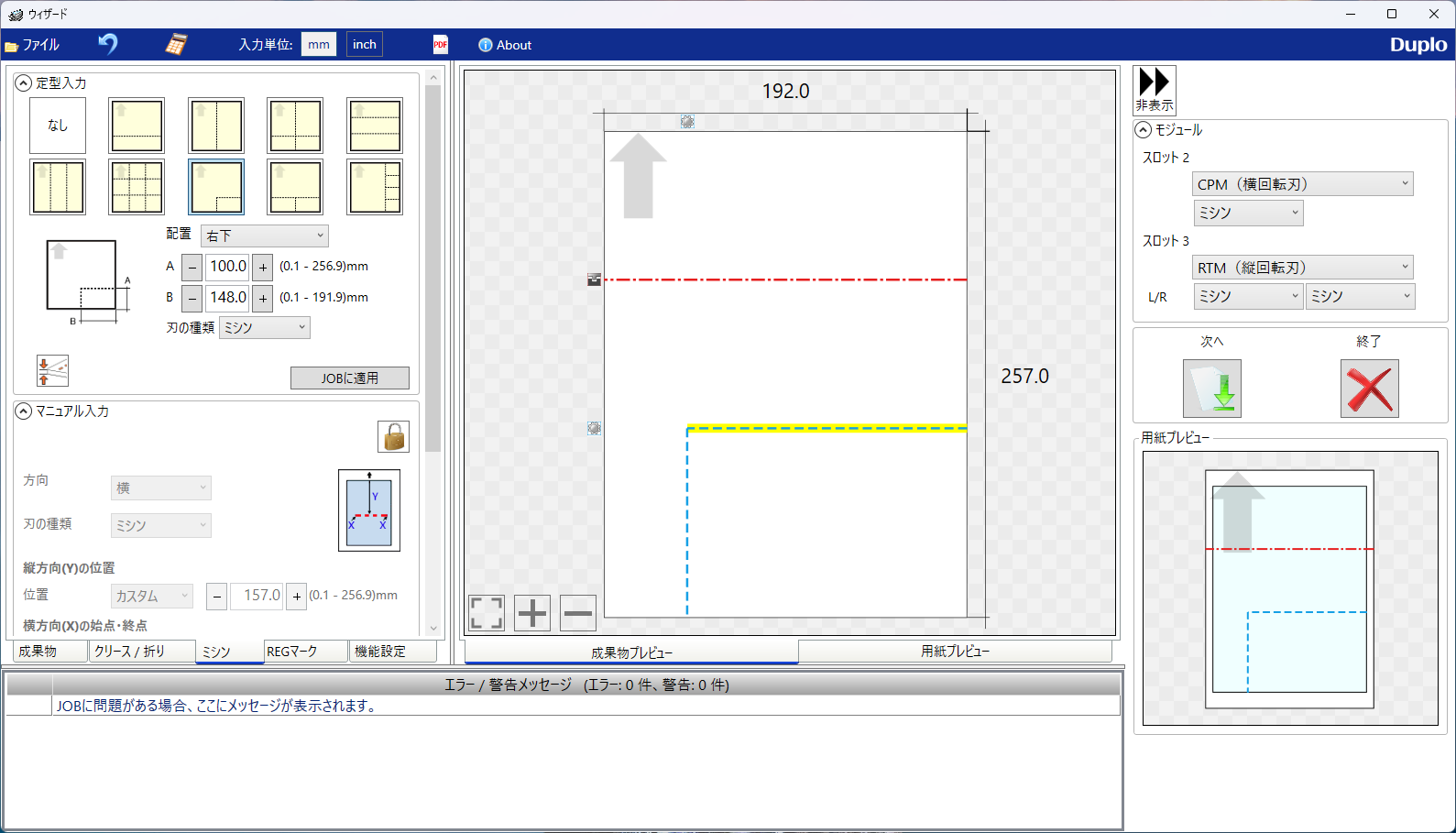Image resolution: width=1456 pixels, height=833 pixels.
Task: Click the next step green arrow icon
Action: [x=1211, y=389]
